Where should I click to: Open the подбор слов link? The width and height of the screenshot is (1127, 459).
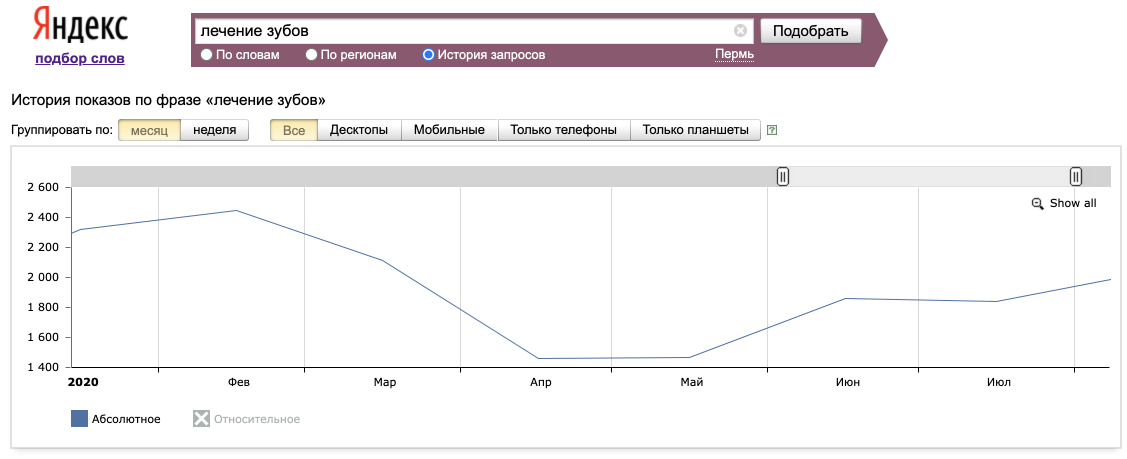tap(80, 58)
